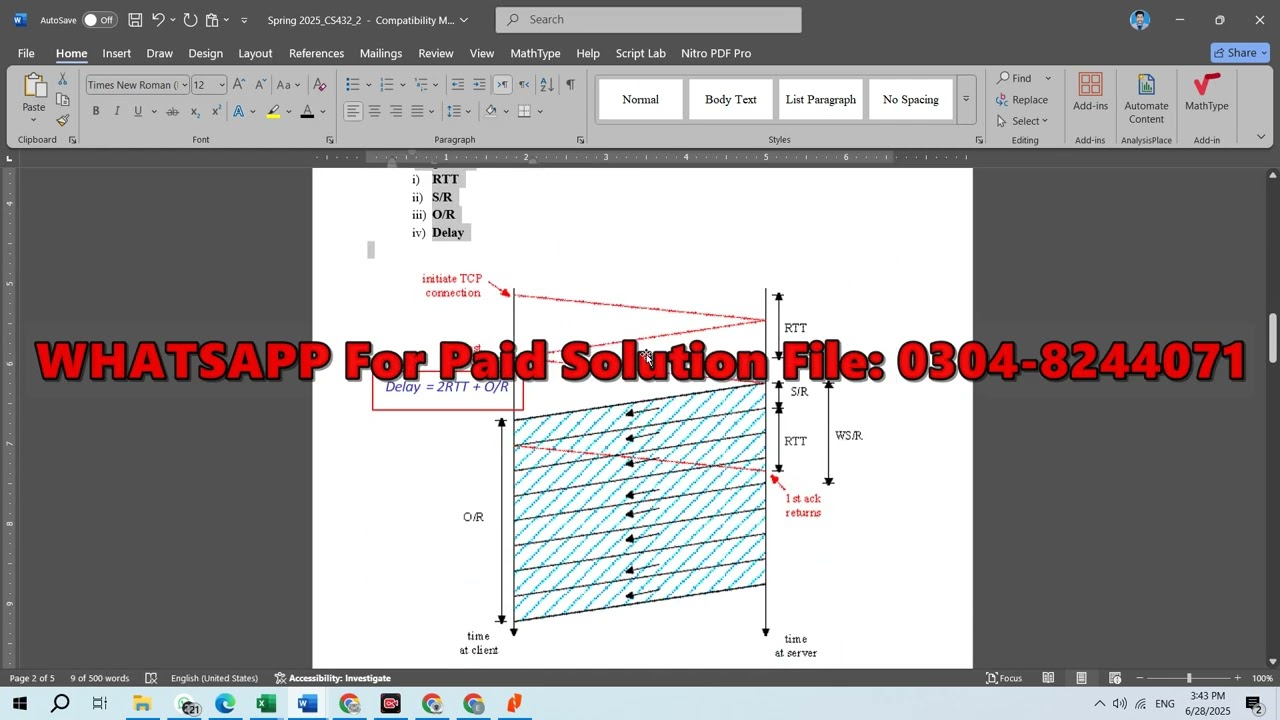Open the Add-ins button
1280x720 pixels.
point(1090,93)
